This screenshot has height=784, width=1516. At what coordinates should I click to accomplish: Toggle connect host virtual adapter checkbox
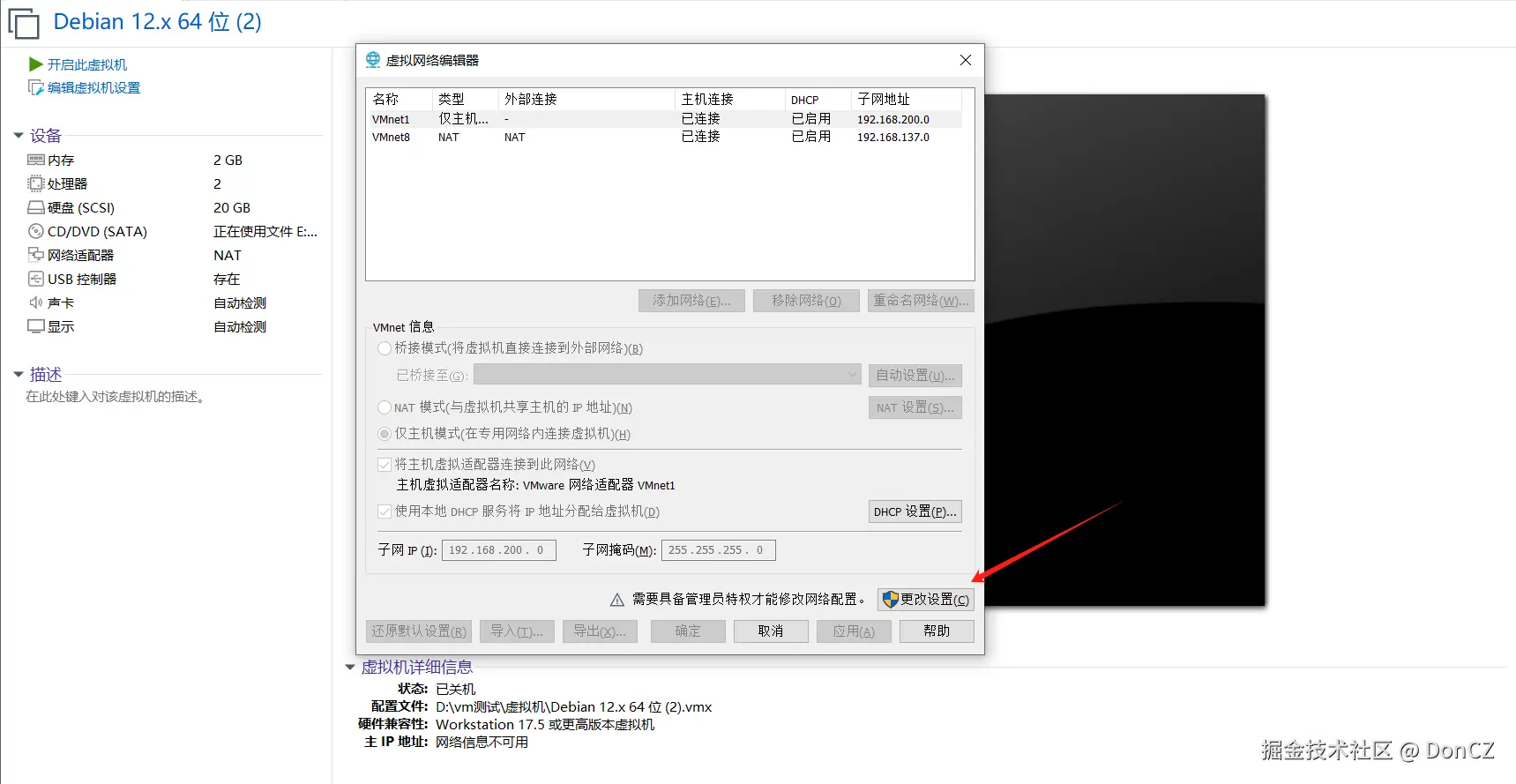coord(385,465)
